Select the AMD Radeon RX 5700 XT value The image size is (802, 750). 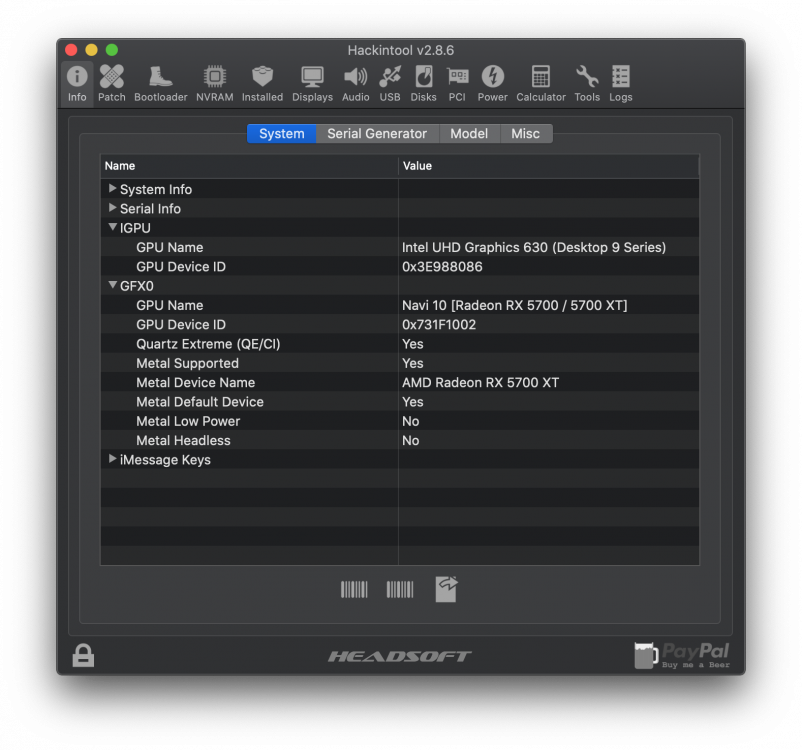coord(480,383)
